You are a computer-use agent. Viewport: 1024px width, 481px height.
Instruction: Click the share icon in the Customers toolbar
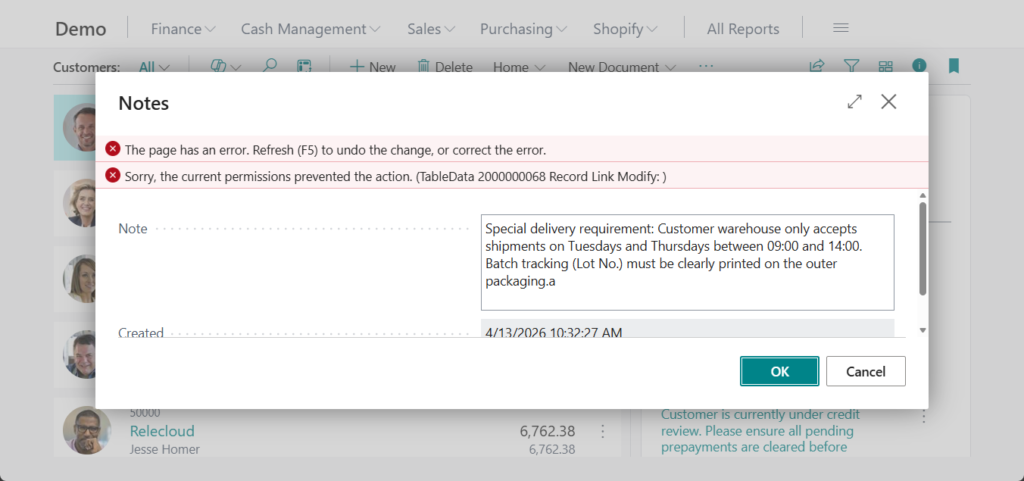[x=817, y=67]
